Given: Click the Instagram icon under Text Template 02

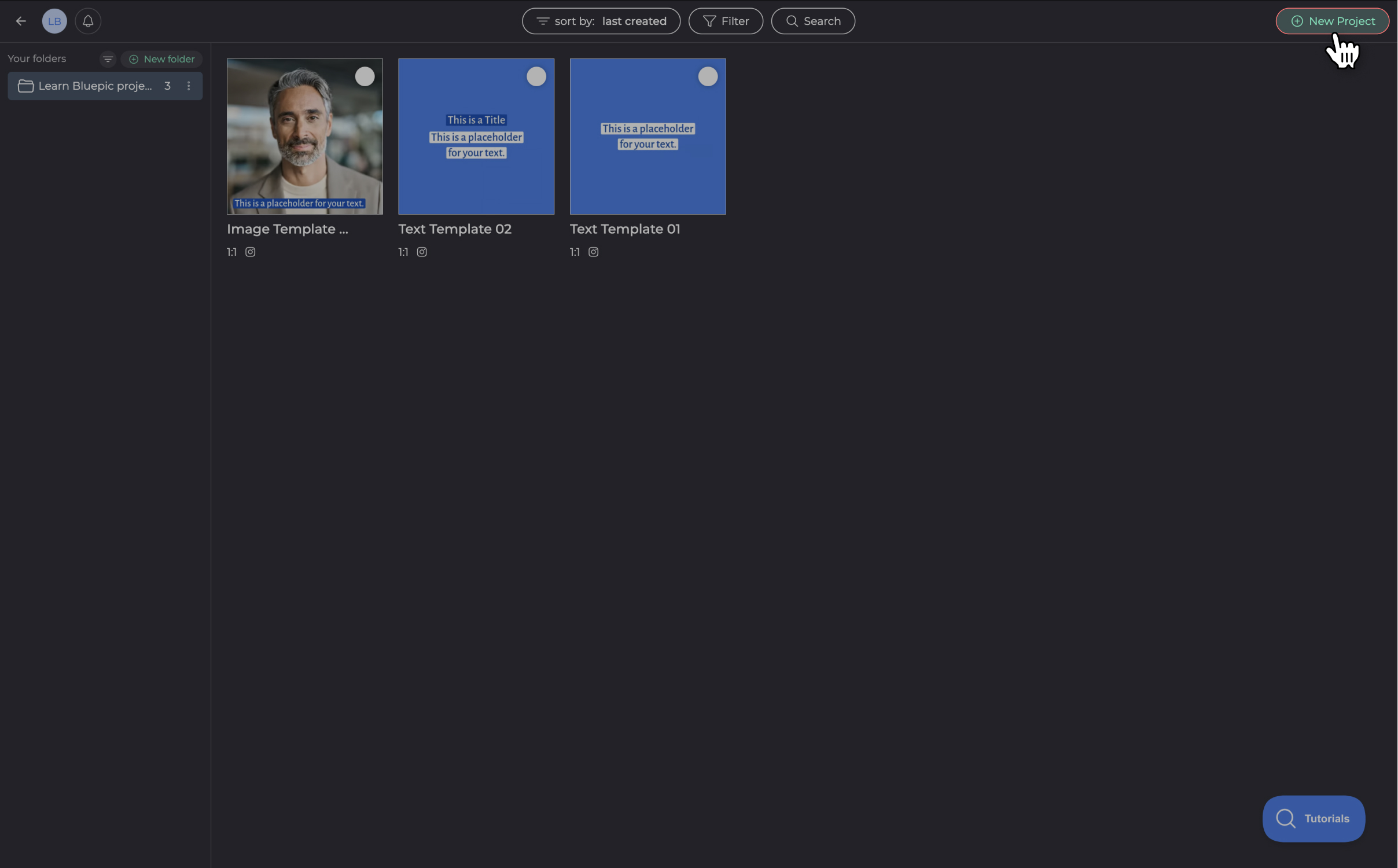Looking at the screenshot, I should pos(422,252).
